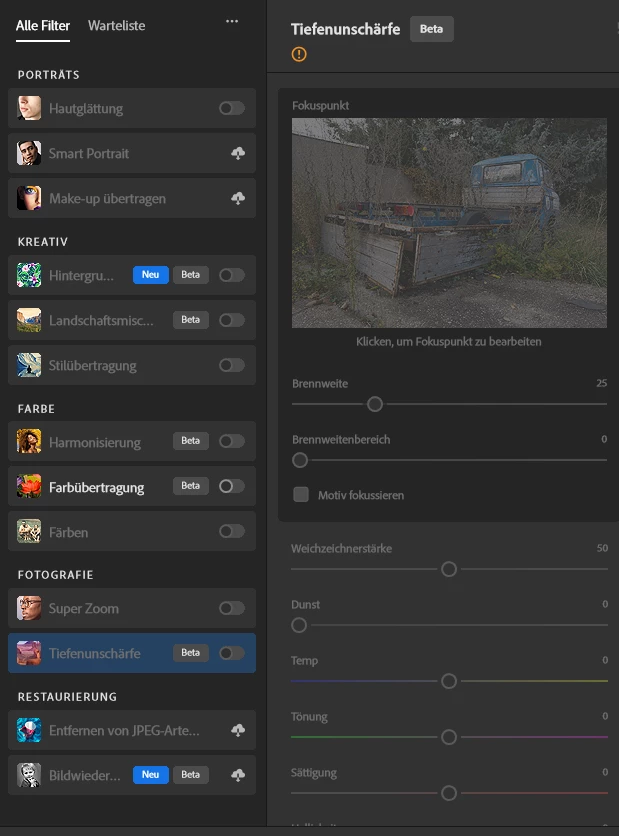Switch on the Stilübertragung filter
The height and width of the screenshot is (836, 619).
232,365
